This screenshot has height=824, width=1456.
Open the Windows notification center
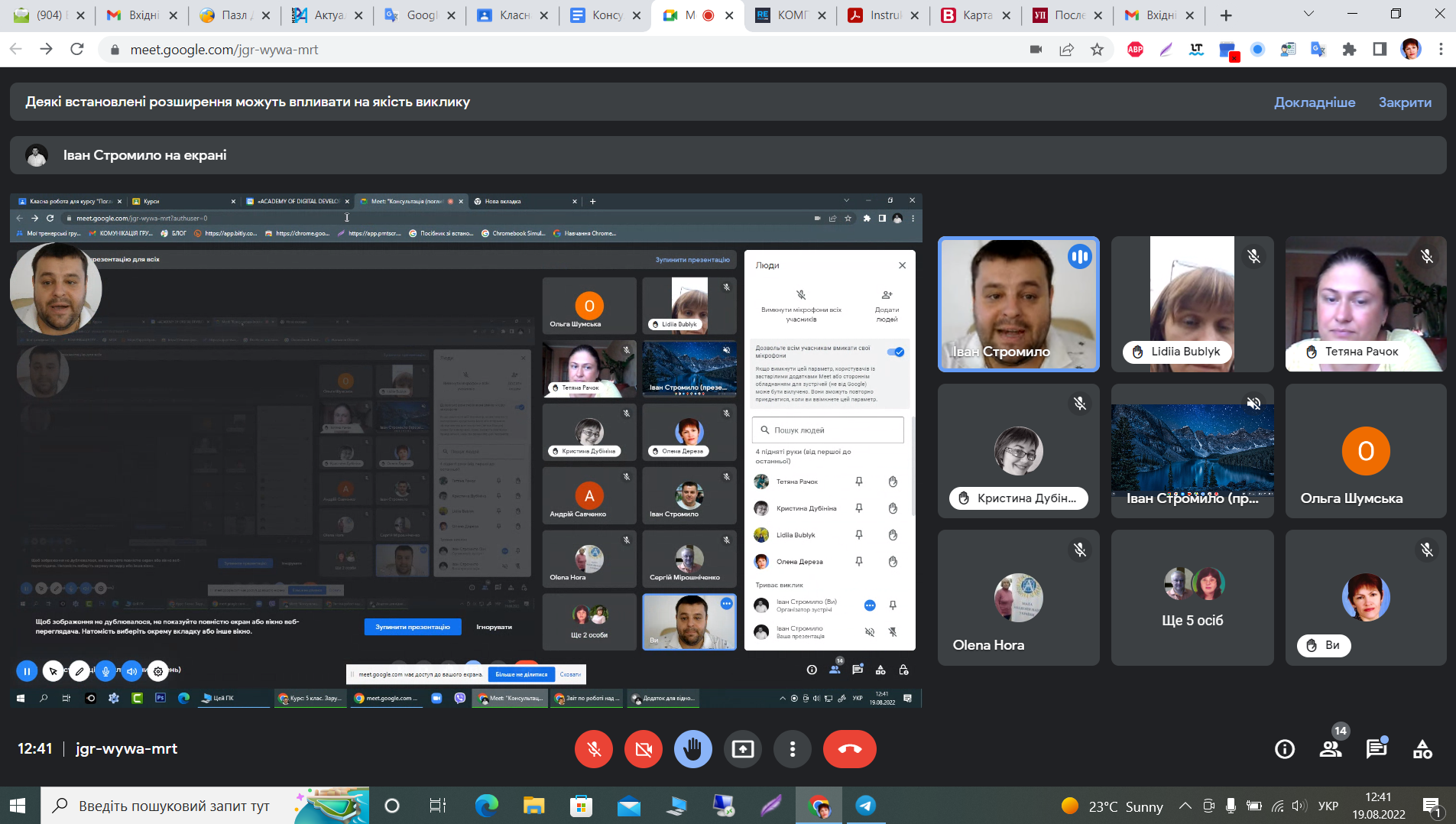pos(1432,806)
